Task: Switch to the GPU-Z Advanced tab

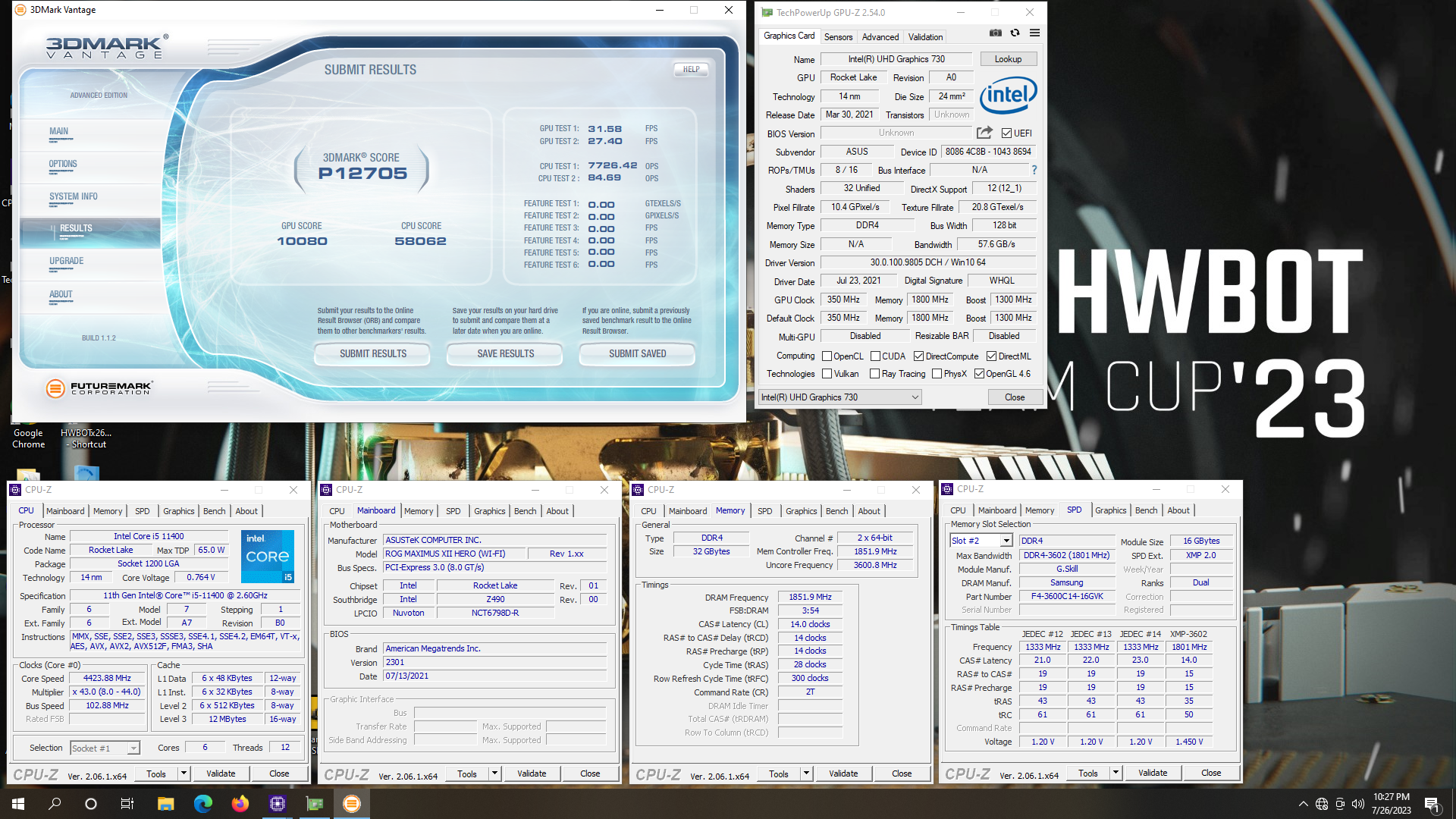Action: pyautogui.click(x=880, y=36)
